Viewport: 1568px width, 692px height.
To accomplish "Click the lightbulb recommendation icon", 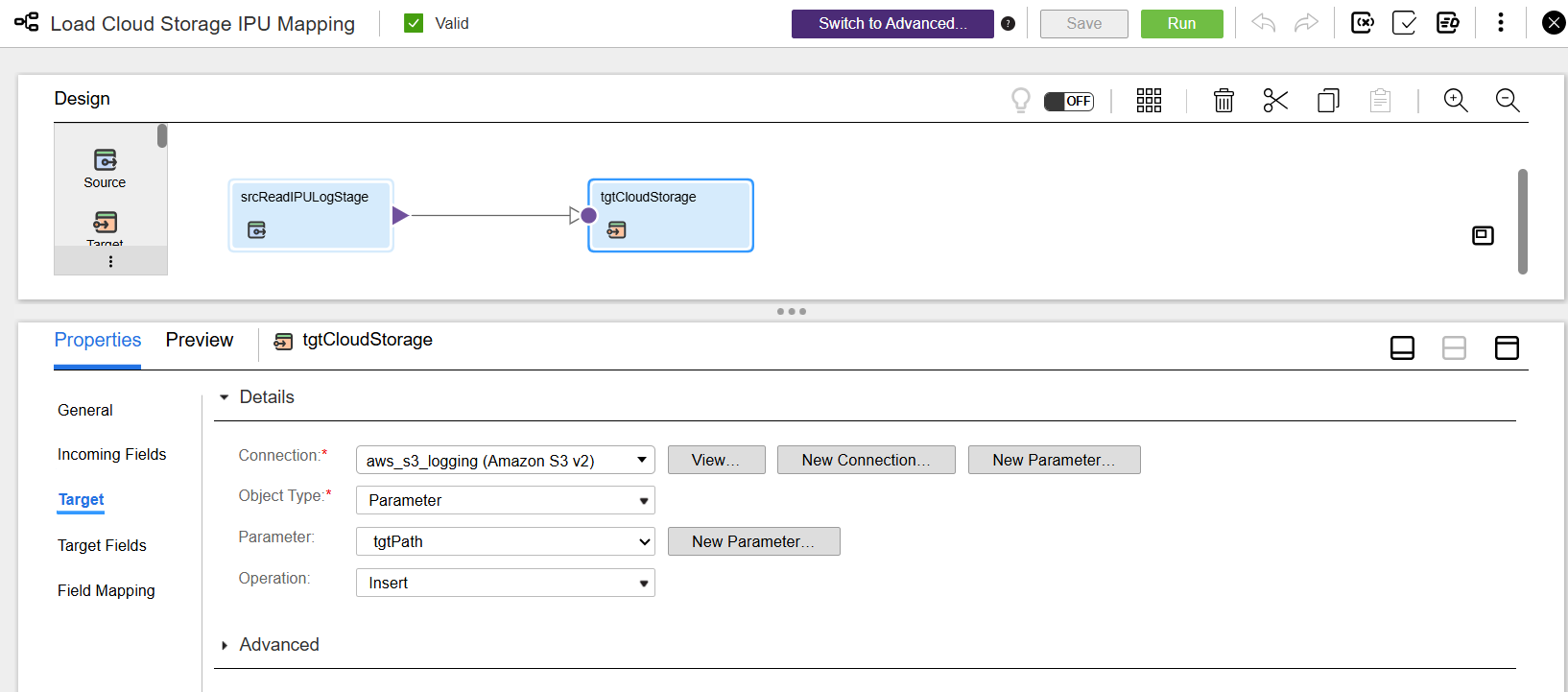I will (1021, 101).
